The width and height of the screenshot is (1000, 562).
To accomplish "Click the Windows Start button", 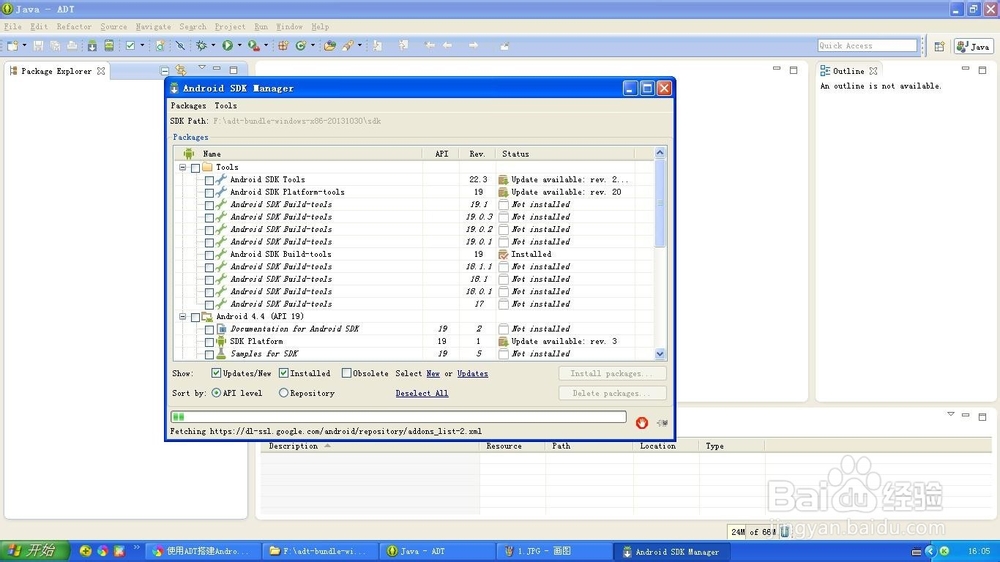I will [34, 551].
